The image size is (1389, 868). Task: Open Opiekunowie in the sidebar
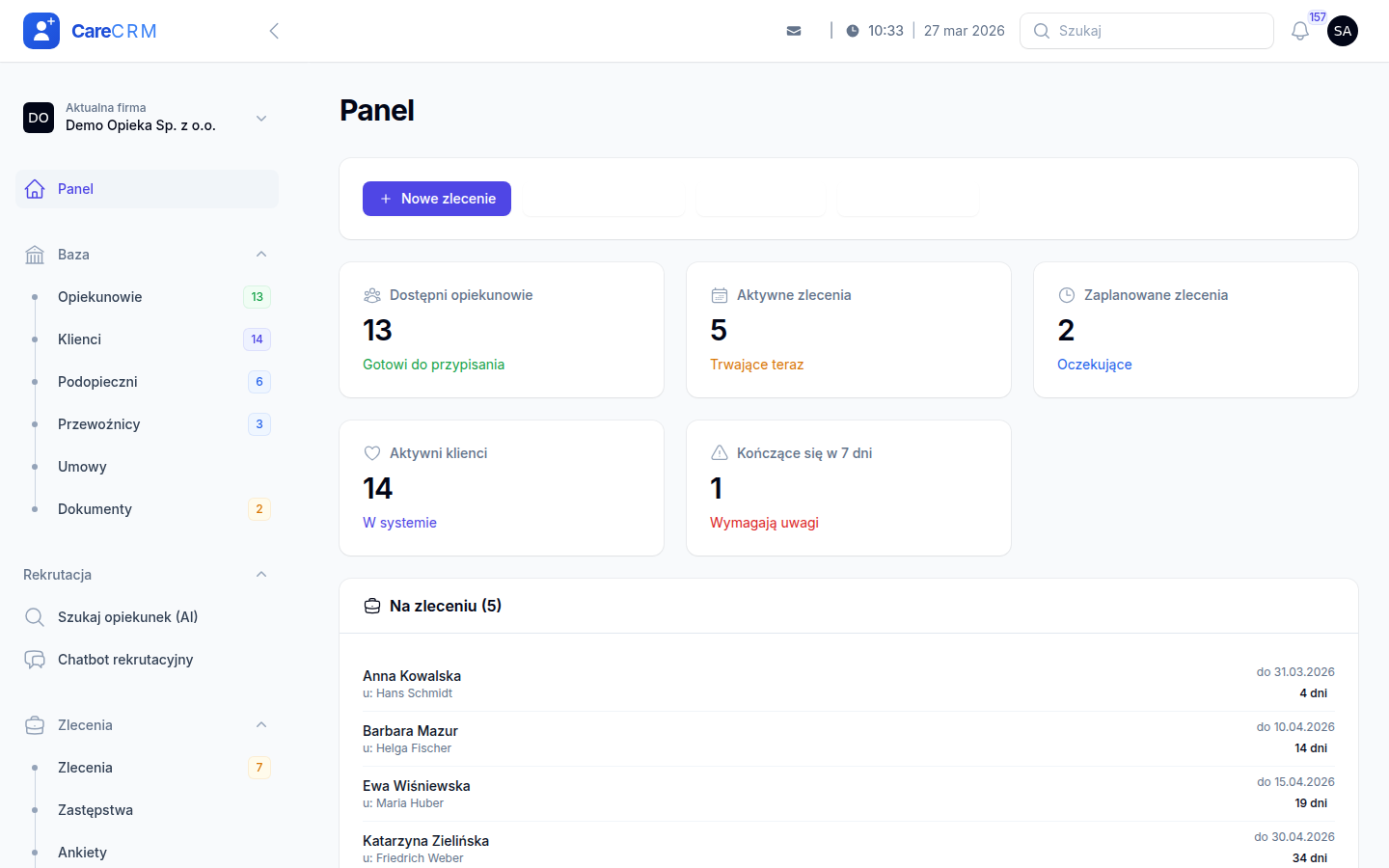[100, 297]
